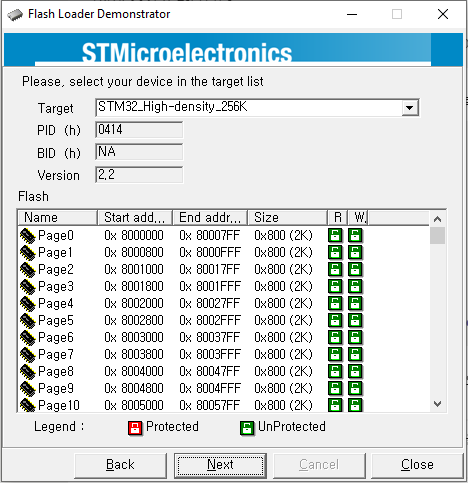Screen dimensions: 468x483
Task: Select end address 0x 80047FF
Action: click(210, 372)
